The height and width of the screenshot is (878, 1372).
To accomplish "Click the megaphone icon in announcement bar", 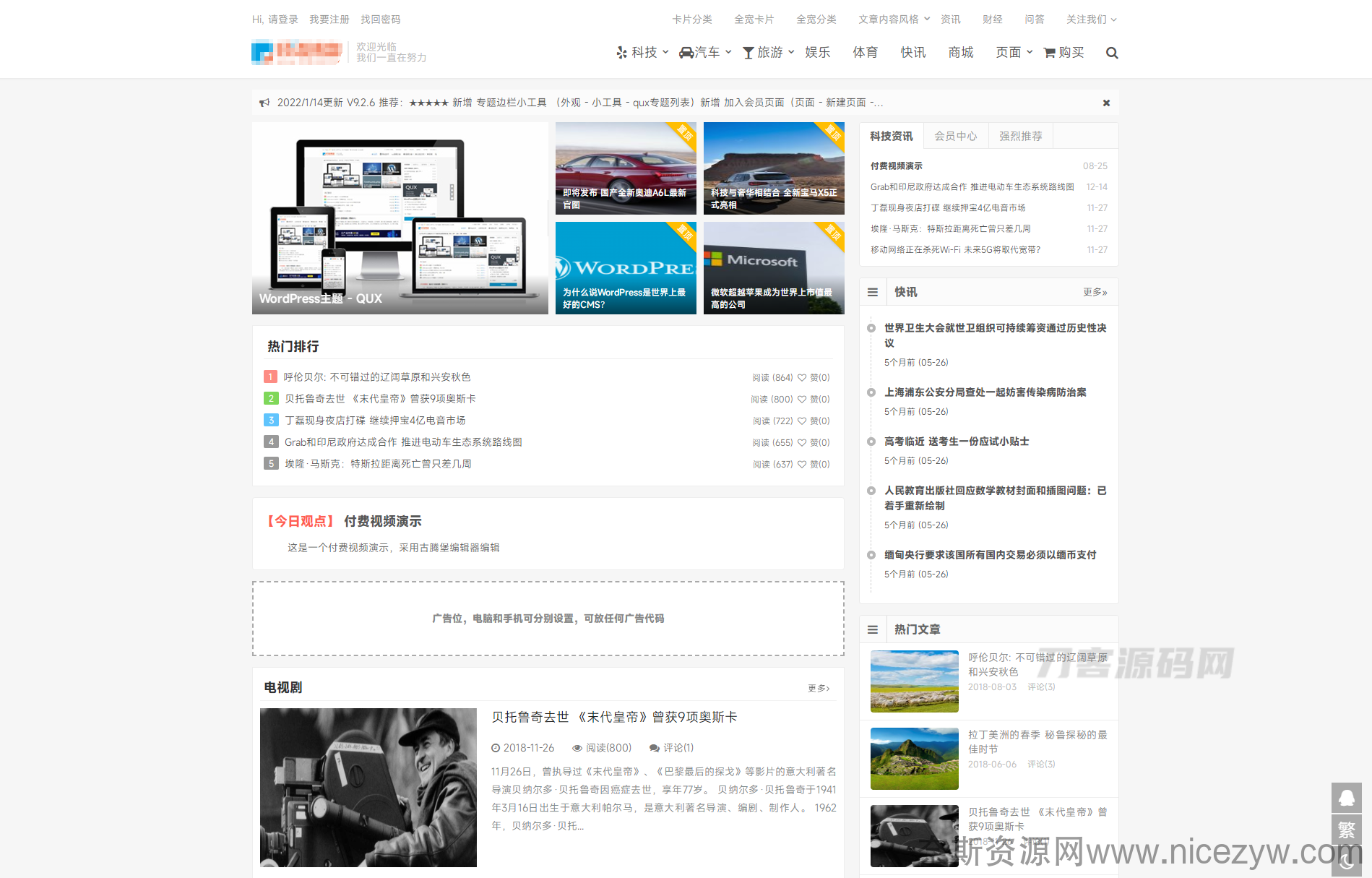I will 264,103.
